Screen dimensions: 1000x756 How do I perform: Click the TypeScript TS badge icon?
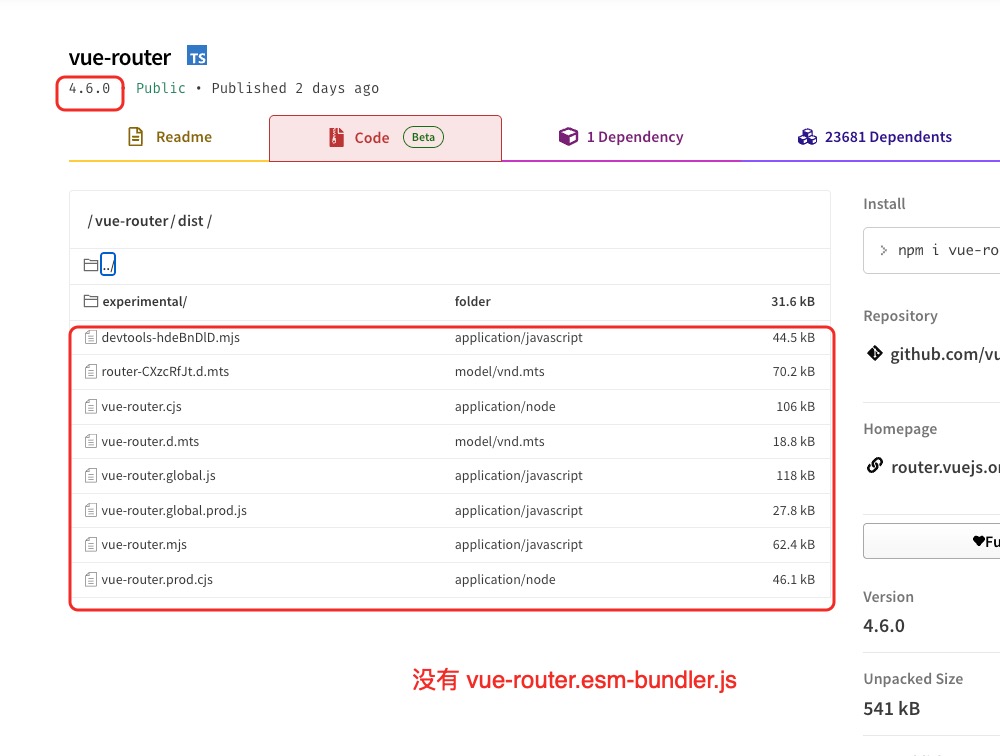197,56
